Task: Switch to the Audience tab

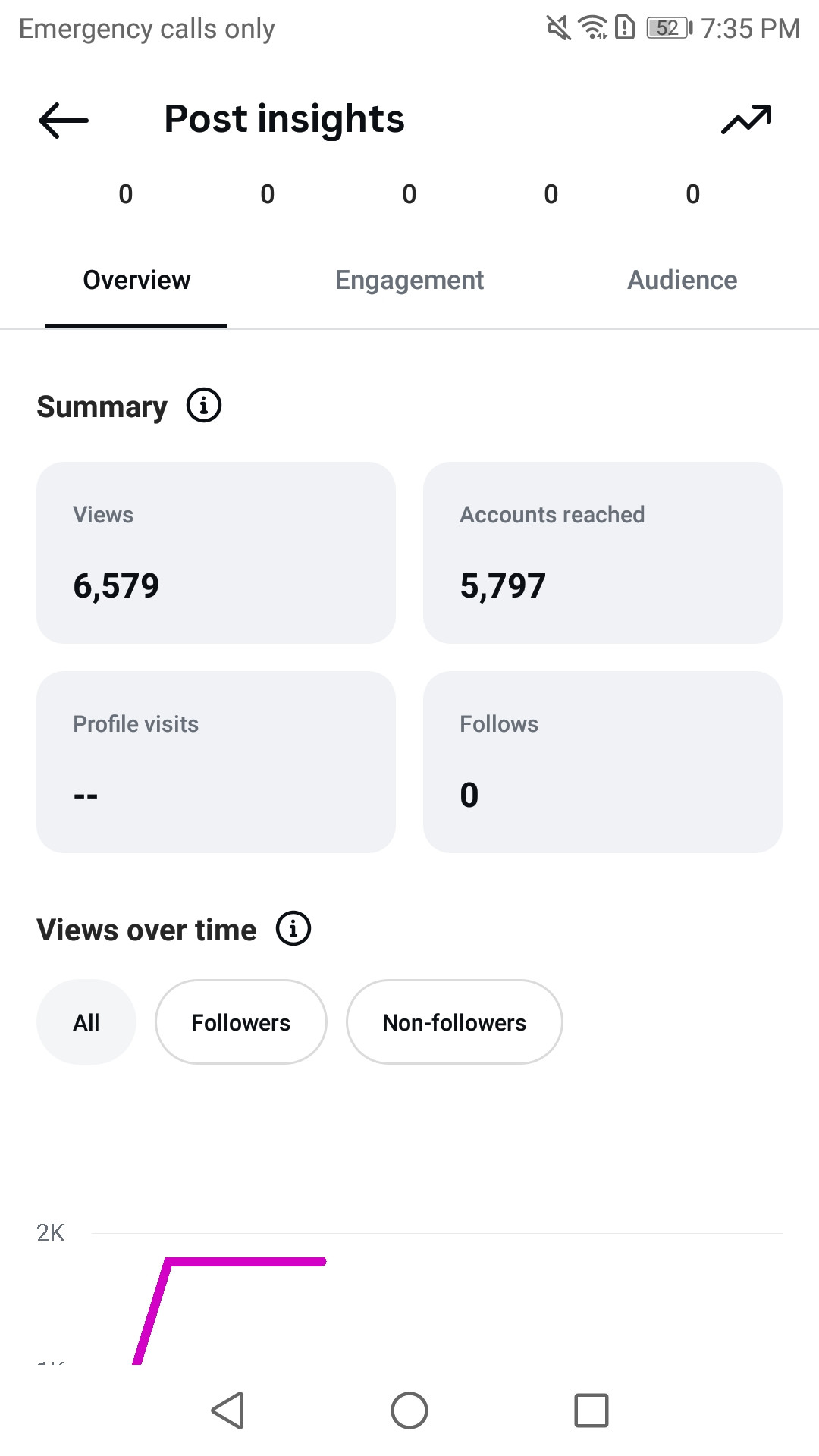Action: tap(682, 280)
